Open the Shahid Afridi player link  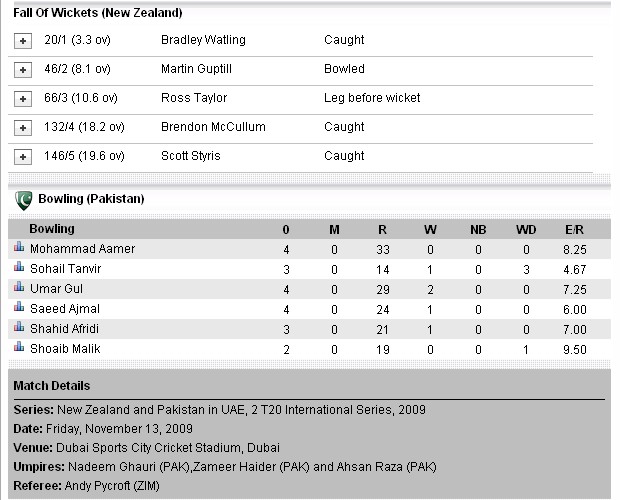click(x=64, y=328)
